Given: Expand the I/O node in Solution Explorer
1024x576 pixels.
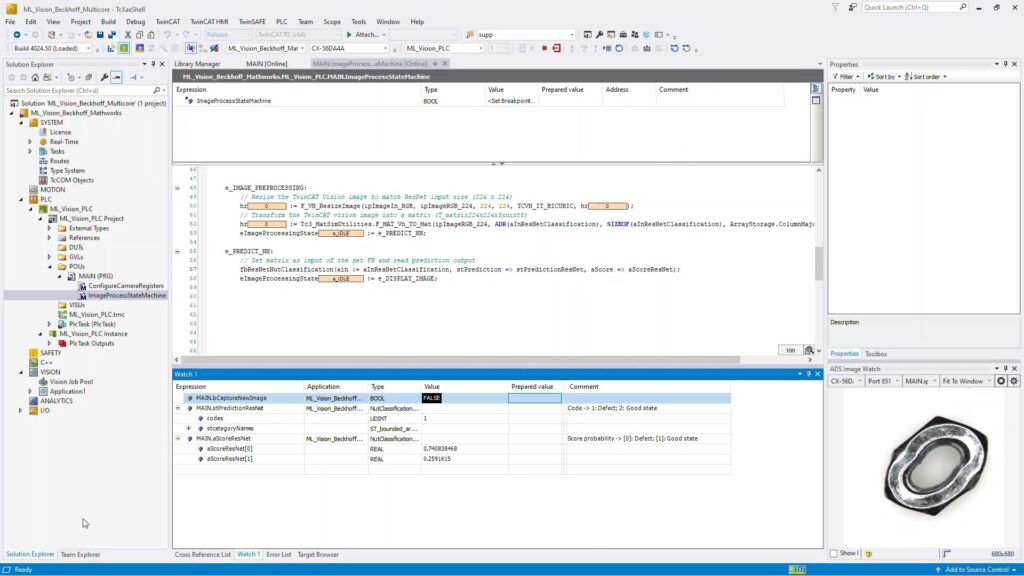Looking at the screenshot, I should (x=20, y=410).
